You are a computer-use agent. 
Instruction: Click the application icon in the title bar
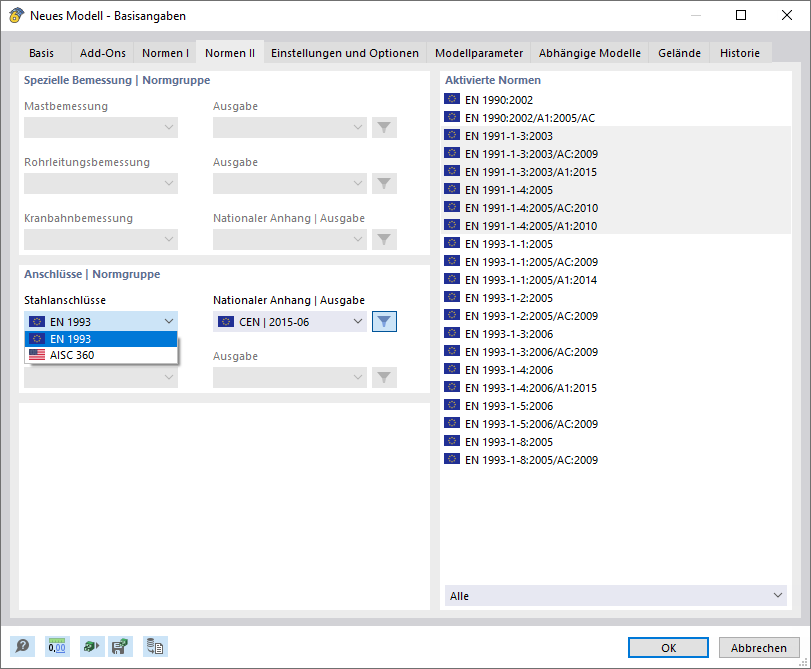click(x=15, y=15)
